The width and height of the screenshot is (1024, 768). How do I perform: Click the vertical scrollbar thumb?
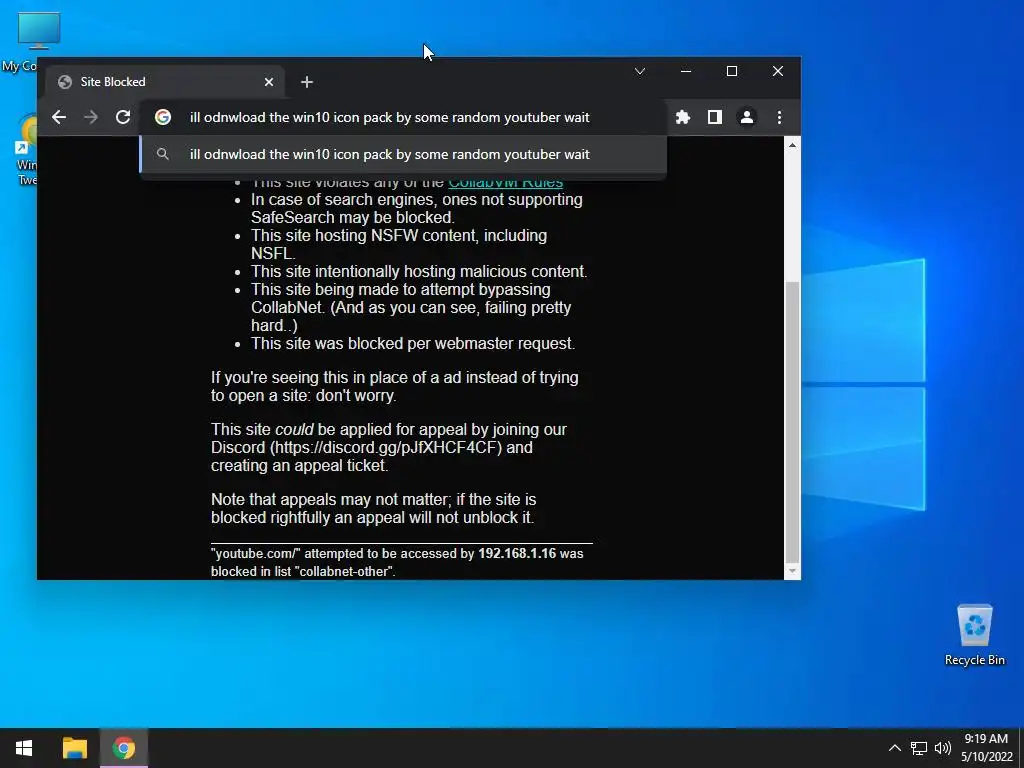pyautogui.click(x=792, y=421)
